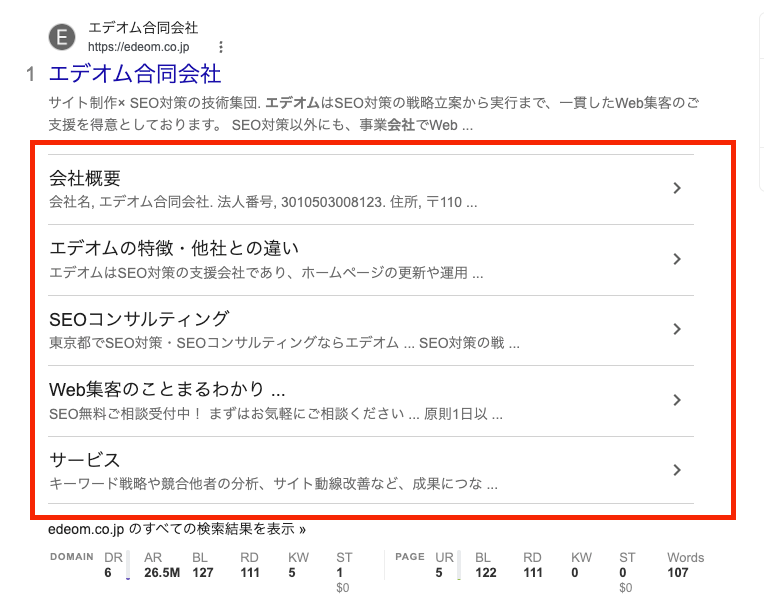Click the domain ST value 1

click(x=340, y=573)
